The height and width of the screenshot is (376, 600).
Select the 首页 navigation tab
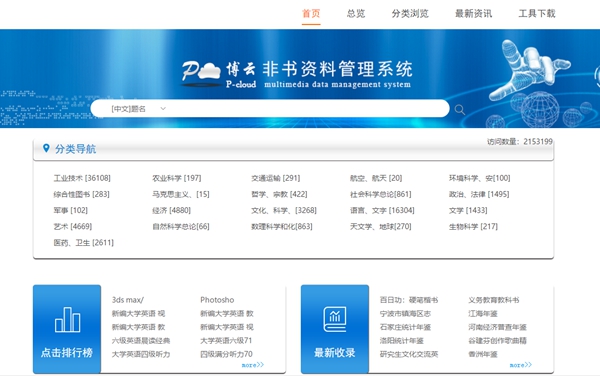pos(311,14)
